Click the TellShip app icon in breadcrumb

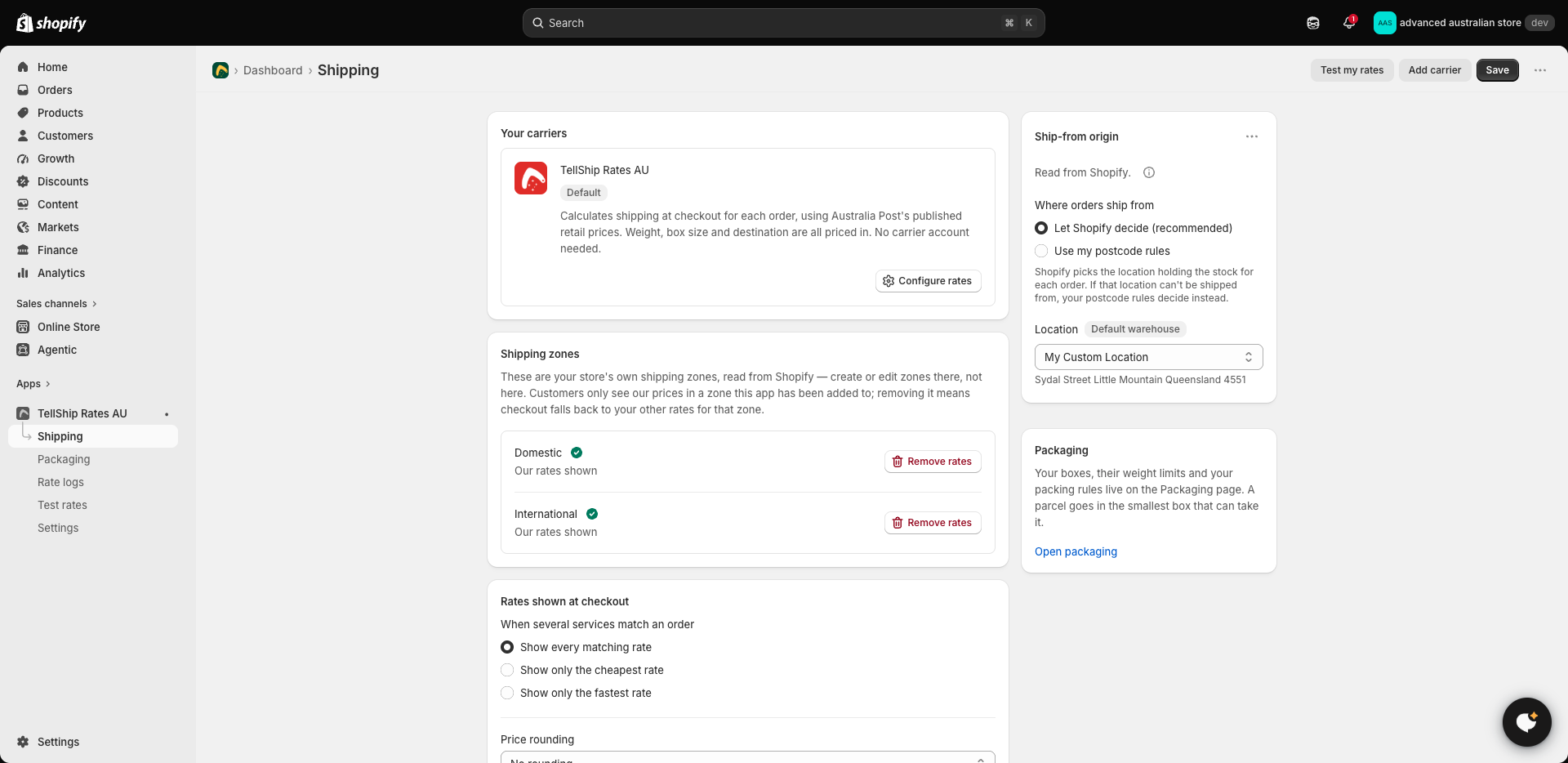(x=220, y=70)
